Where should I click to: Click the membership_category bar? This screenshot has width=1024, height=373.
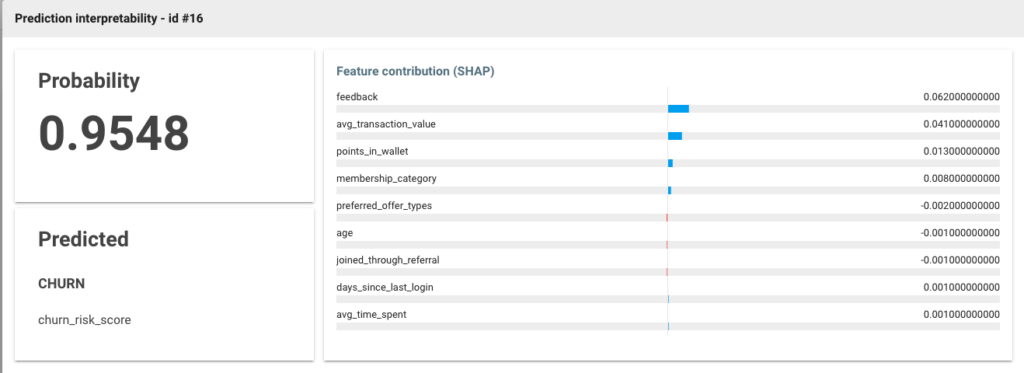click(x=669, y=190)
